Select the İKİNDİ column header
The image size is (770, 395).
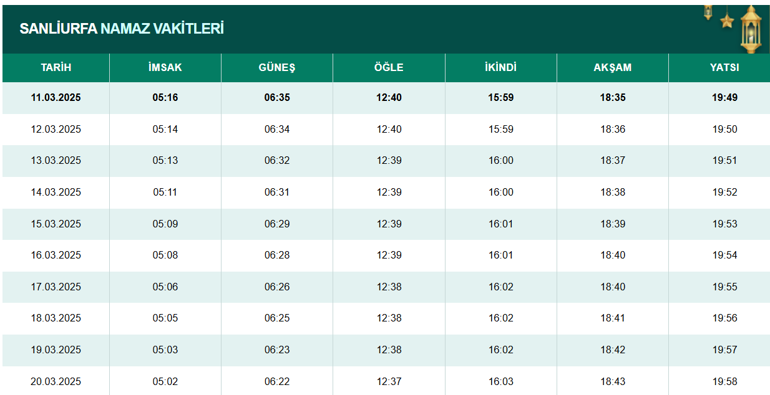pos(501,67)
